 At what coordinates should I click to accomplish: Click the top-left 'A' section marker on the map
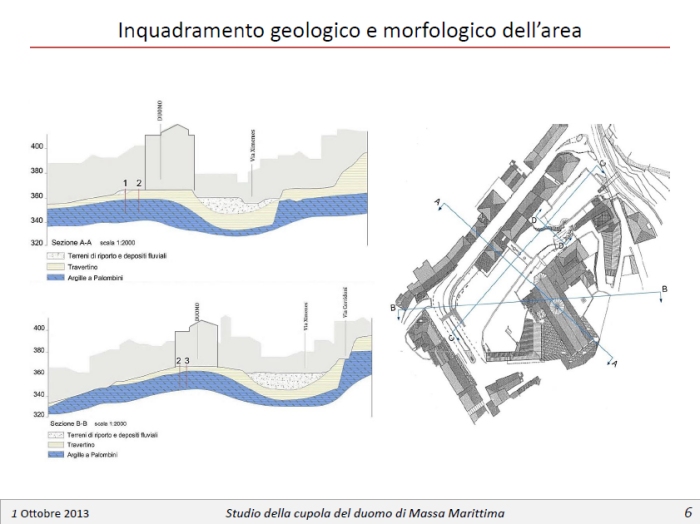pos(437,202)
